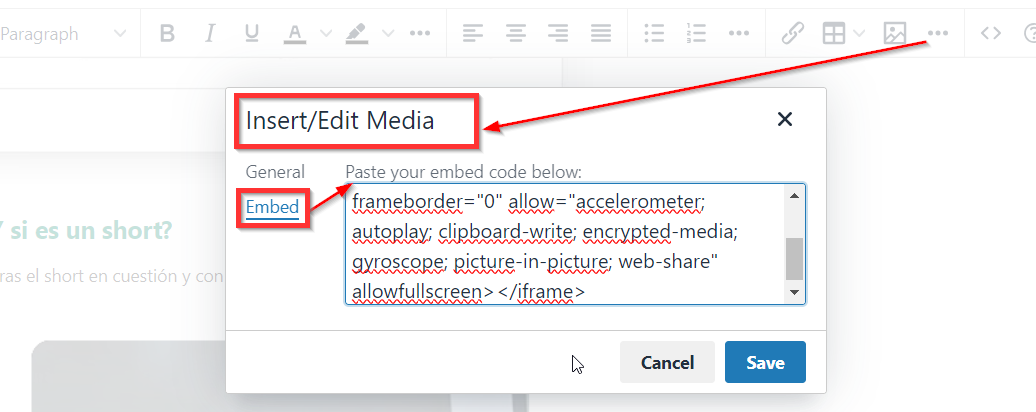The image size is (1036, 412).
Task: Expand the table insert dropdown
Action: (859, 33)
